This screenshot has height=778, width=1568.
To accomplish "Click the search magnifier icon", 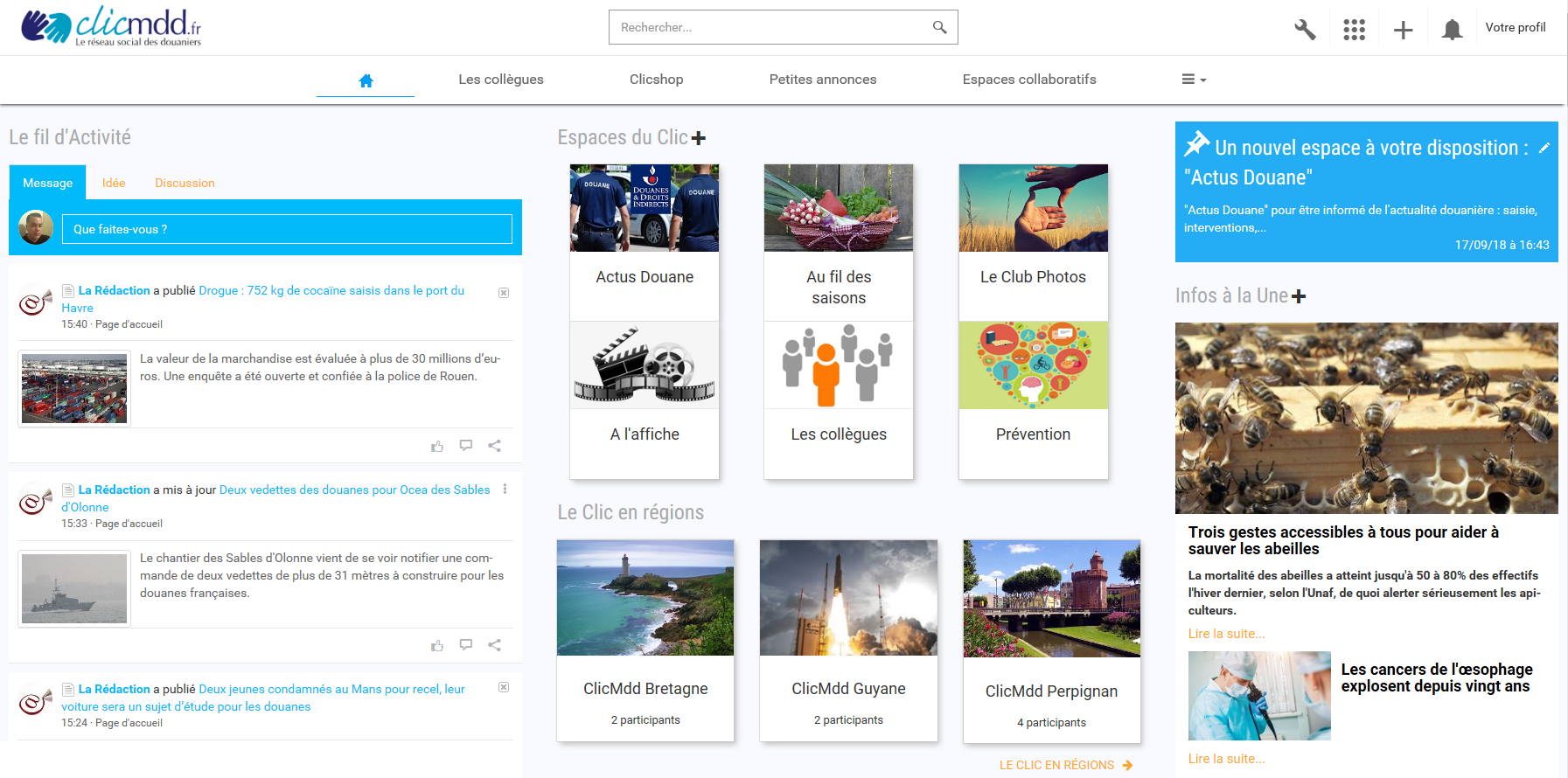I will (939, 27).
